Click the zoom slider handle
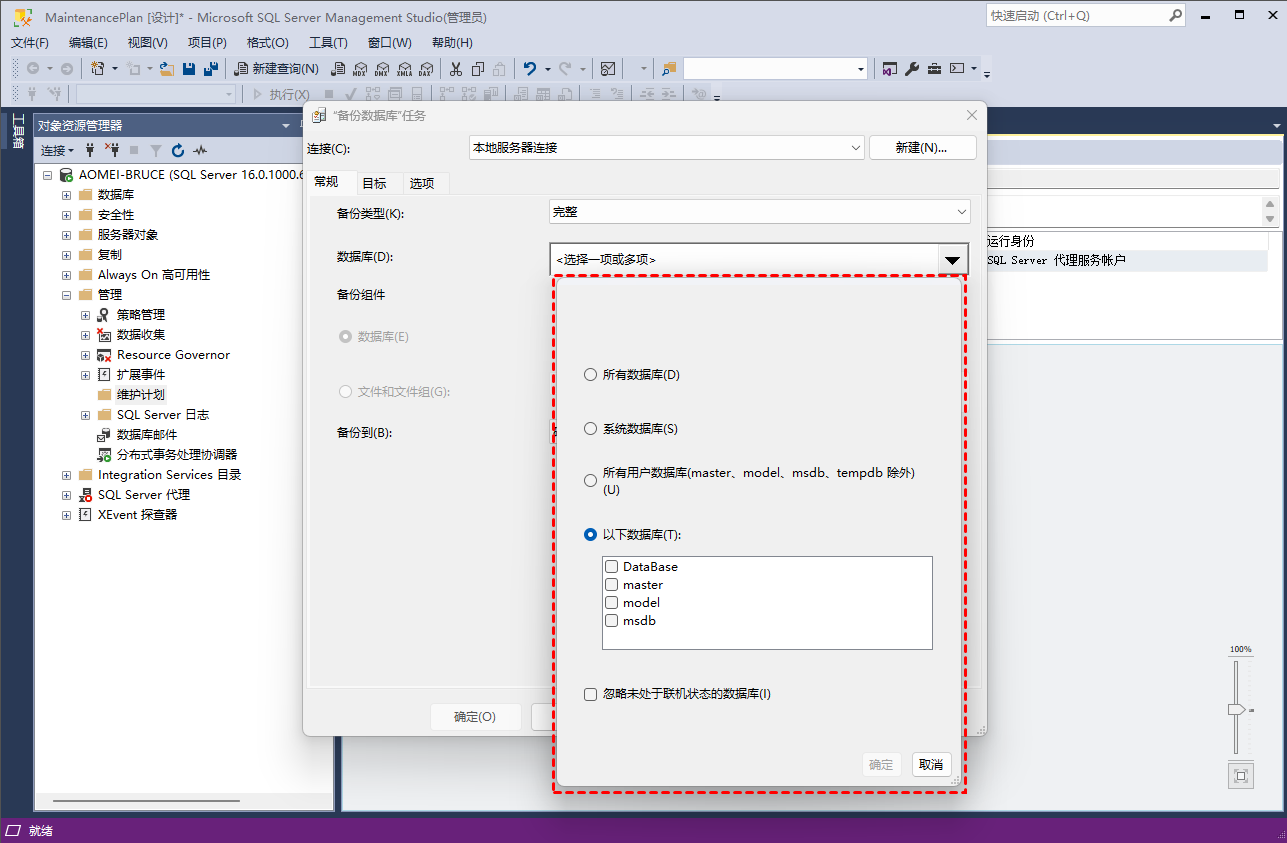This screenshot has height=843, width=1287. [1237, 709]
